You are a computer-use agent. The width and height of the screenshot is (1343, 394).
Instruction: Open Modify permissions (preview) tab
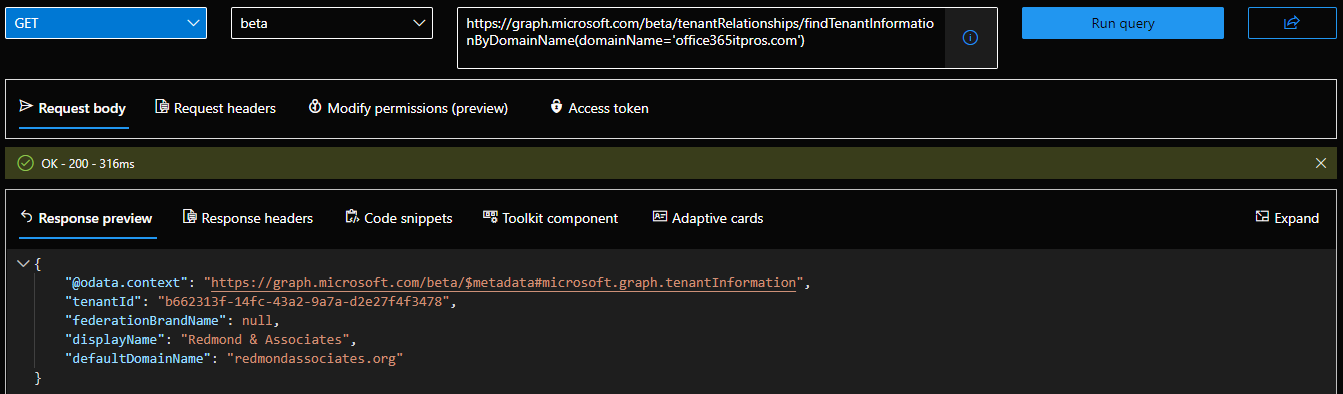(x=408, y=108)
